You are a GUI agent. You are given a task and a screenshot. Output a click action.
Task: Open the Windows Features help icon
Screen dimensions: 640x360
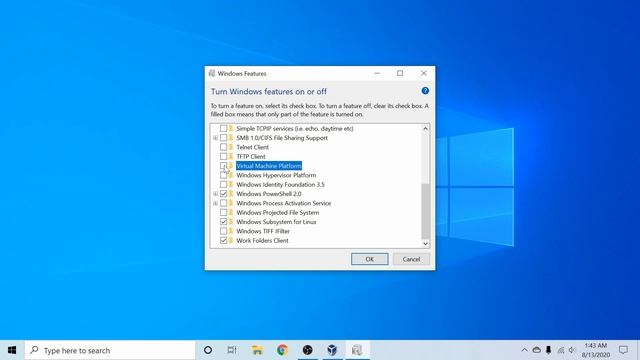tap(425, 91)
